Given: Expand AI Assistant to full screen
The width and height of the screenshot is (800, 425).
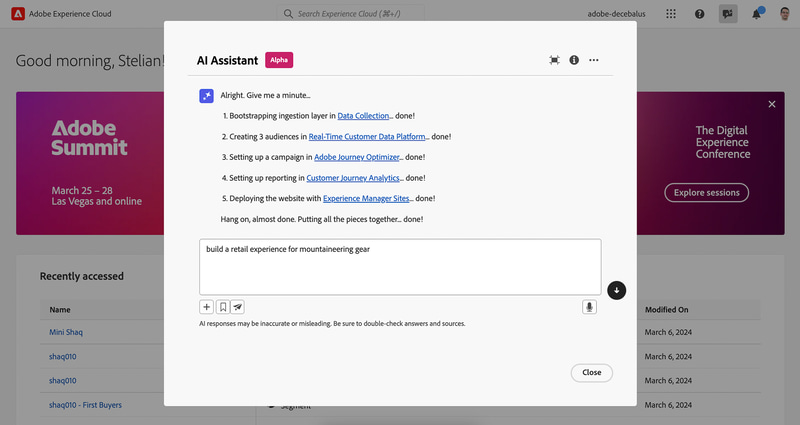Looking at the screenshot, I should 555,60.
